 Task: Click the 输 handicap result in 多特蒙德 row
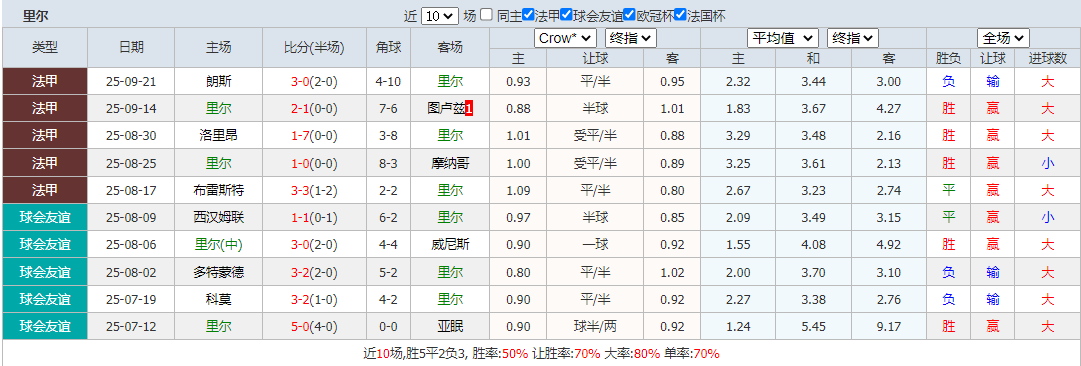coord(993,272)
